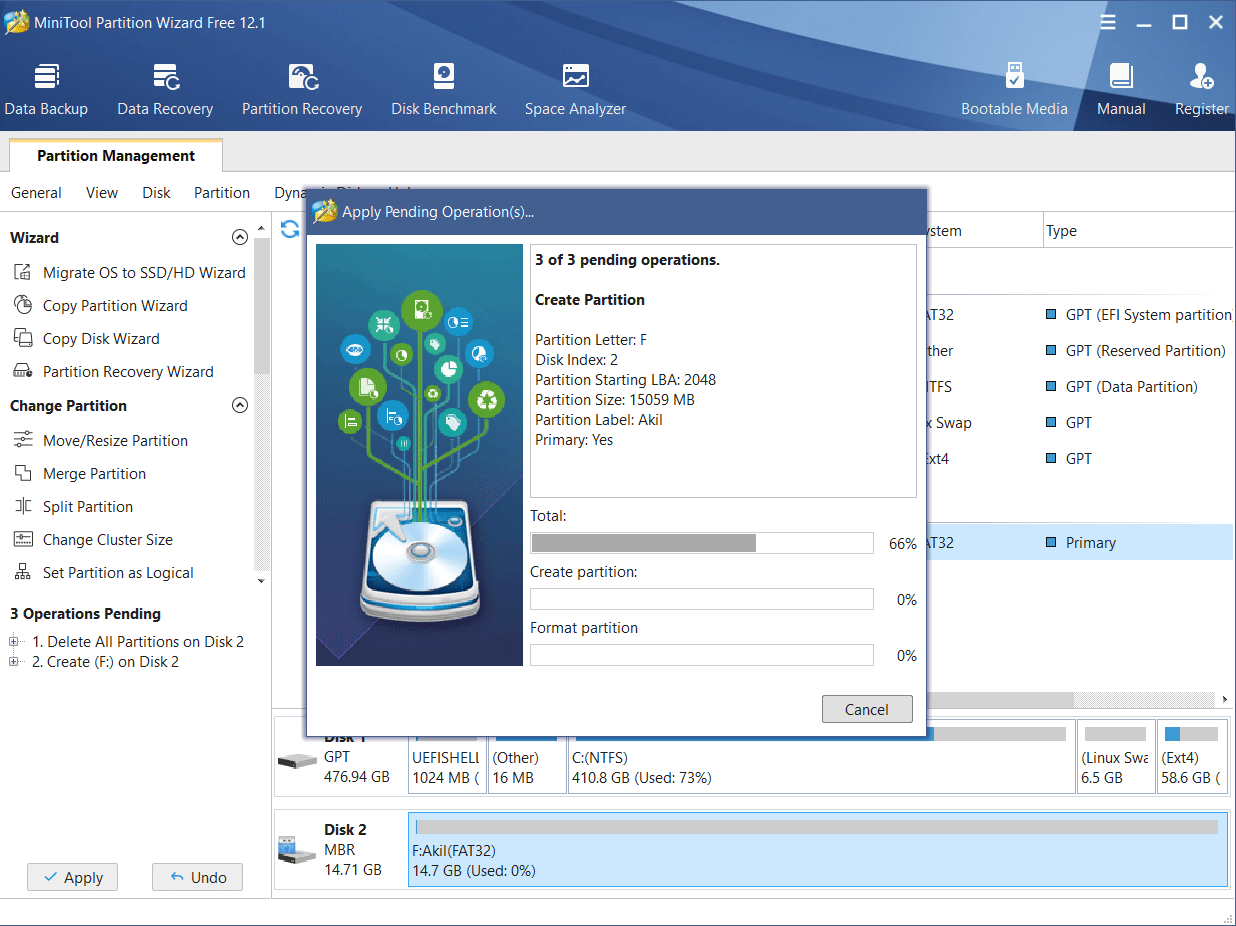Collapse the Change Partition section
1236x926 pixels.
coord(239,406)
